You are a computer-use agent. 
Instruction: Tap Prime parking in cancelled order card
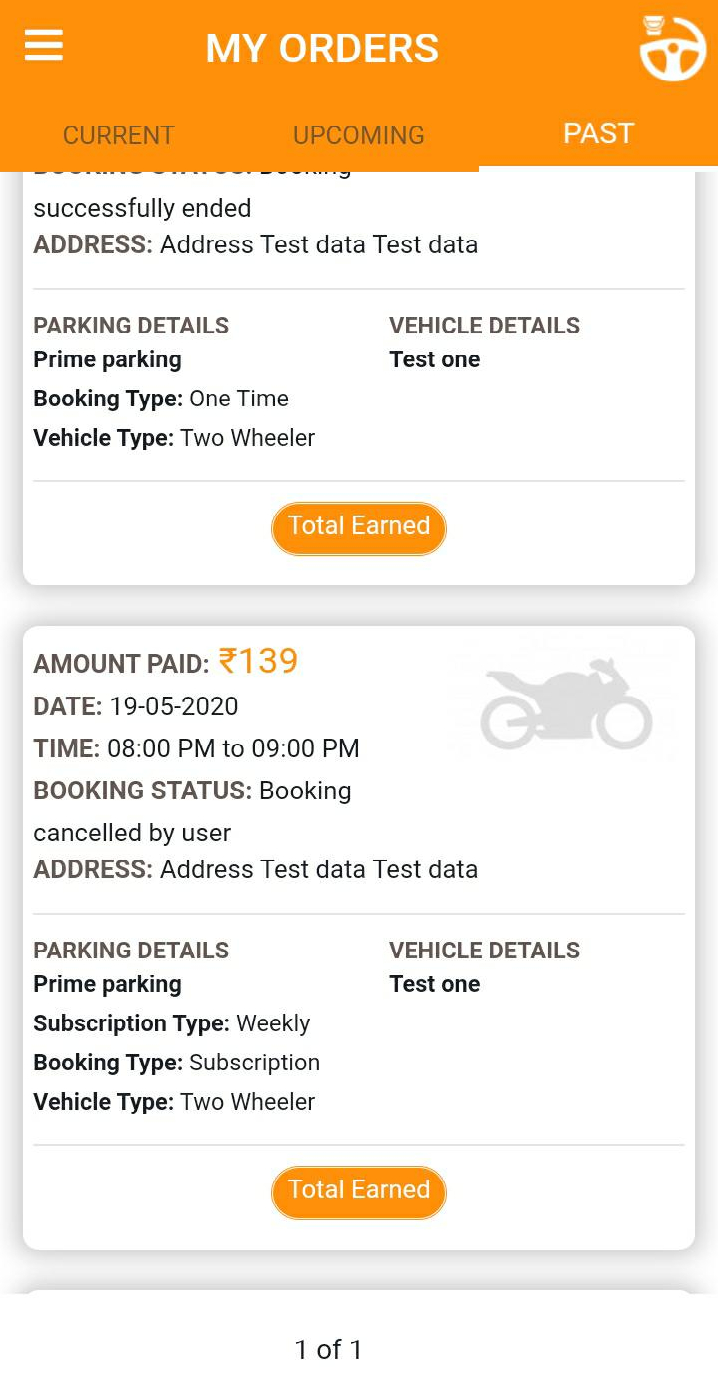tap(107, 984)
